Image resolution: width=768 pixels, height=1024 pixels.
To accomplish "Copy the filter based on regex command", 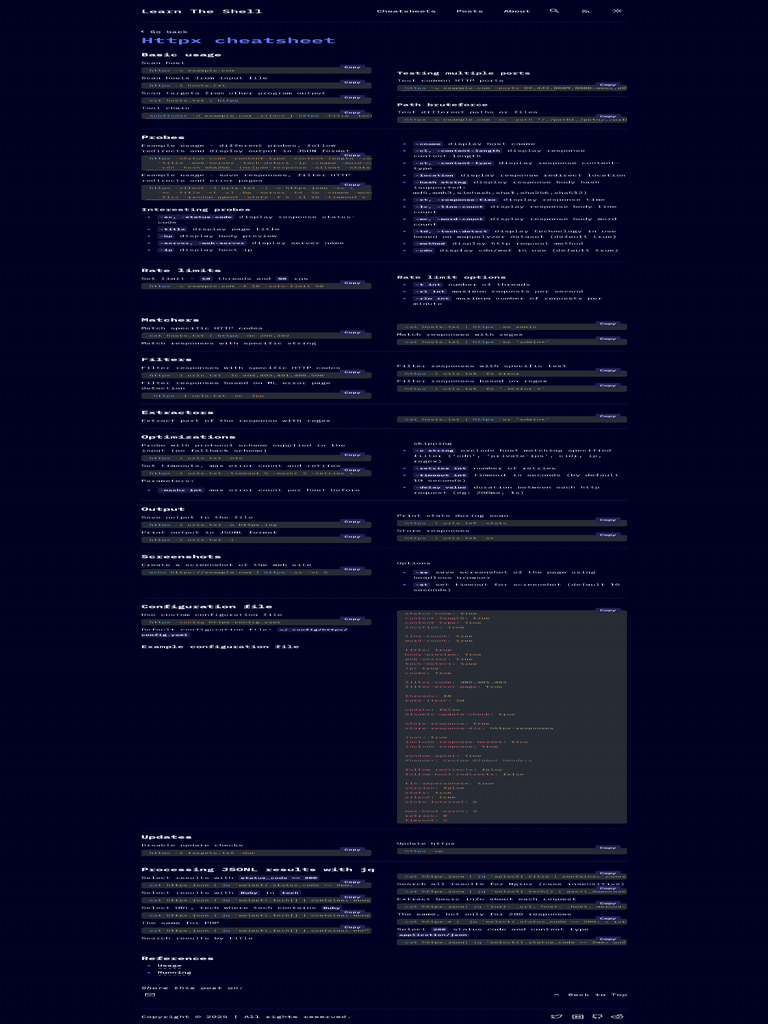I will coord(607,385).
